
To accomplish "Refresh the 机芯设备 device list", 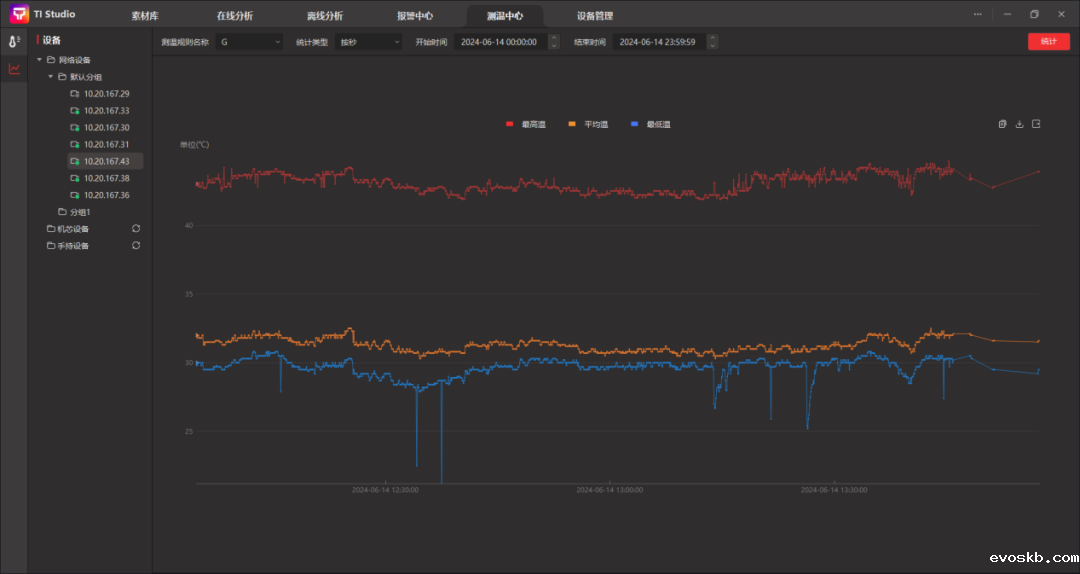I will point(136,229).
